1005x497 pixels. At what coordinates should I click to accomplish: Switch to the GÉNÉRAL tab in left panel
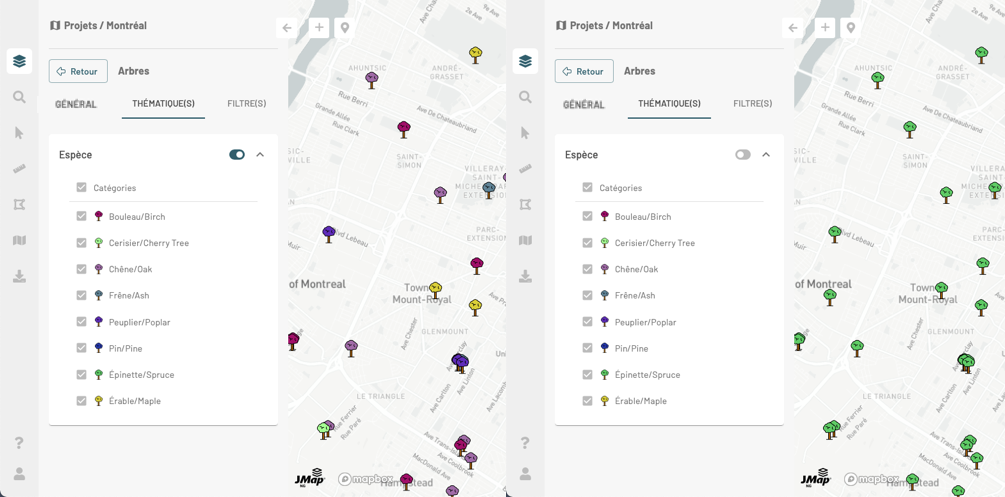point(76,104)
